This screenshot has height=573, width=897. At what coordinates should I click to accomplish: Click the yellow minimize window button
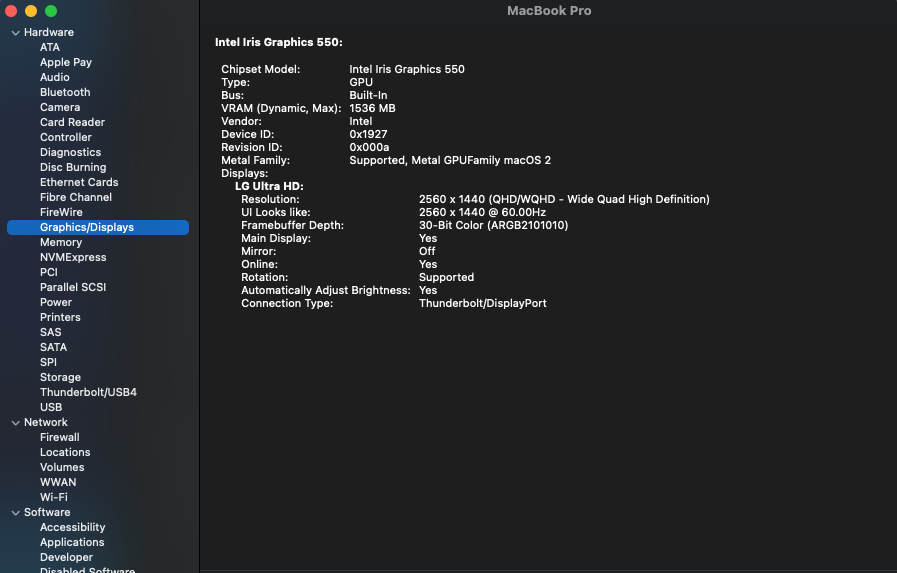[x=31, y=11]
